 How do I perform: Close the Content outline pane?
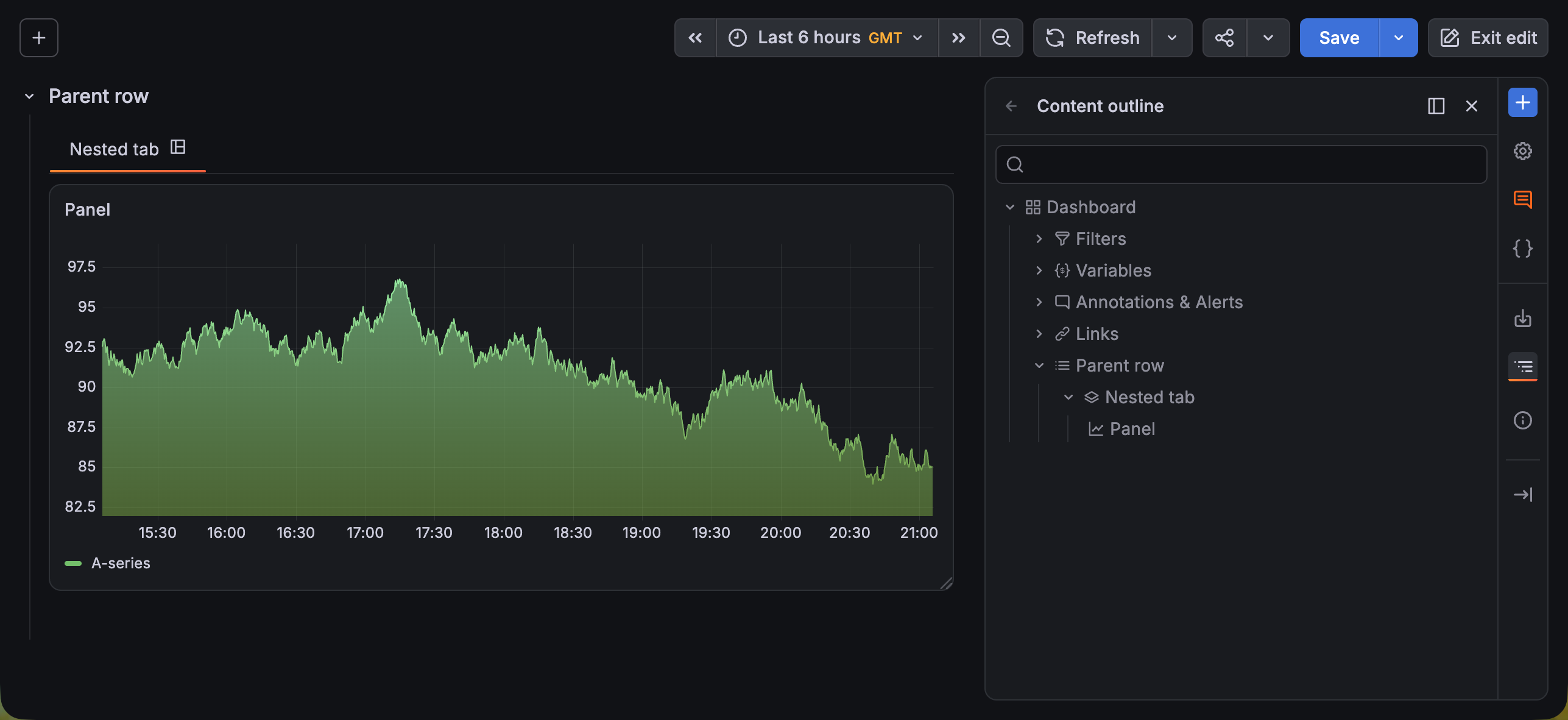pyautogui.click(x=1472, y=106)
